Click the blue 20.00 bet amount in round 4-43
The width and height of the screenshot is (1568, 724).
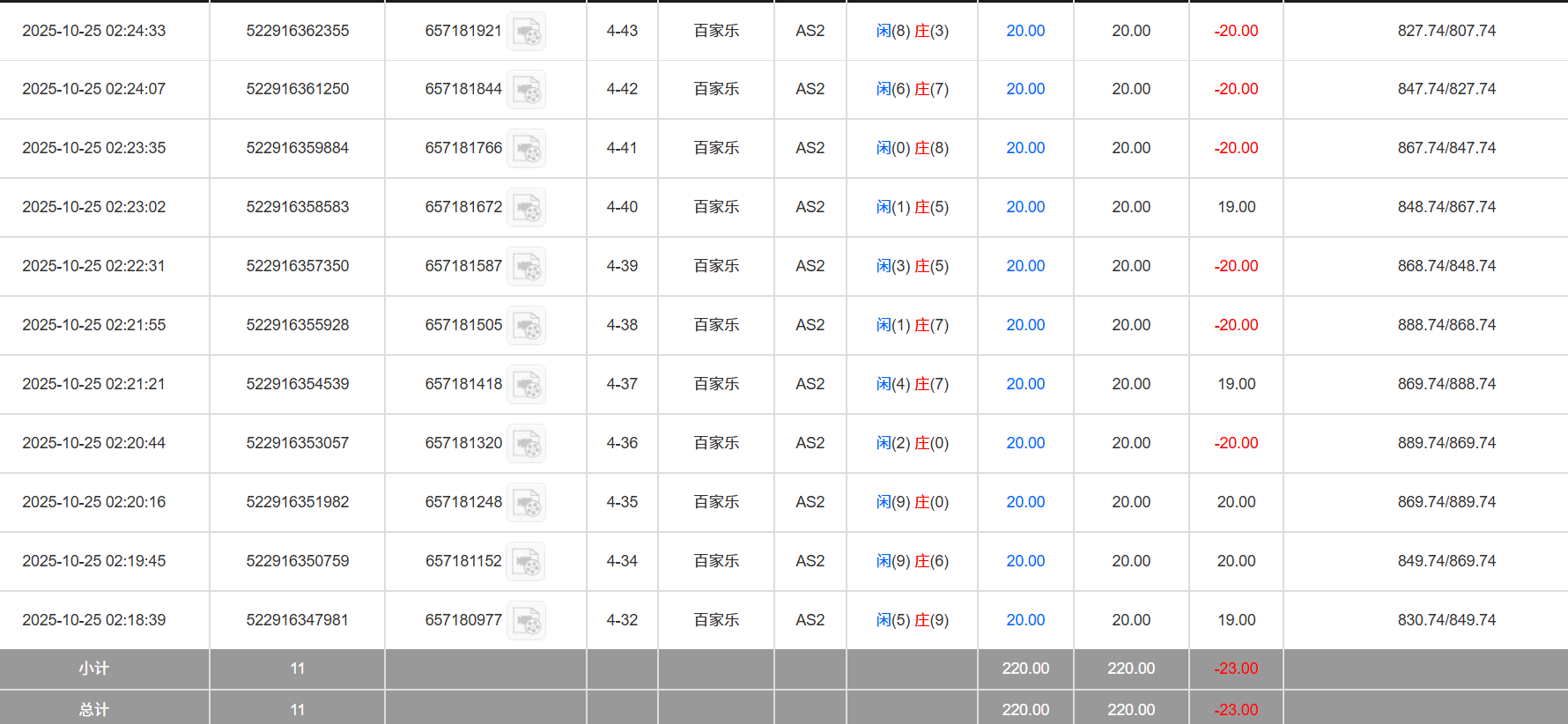1024,31
